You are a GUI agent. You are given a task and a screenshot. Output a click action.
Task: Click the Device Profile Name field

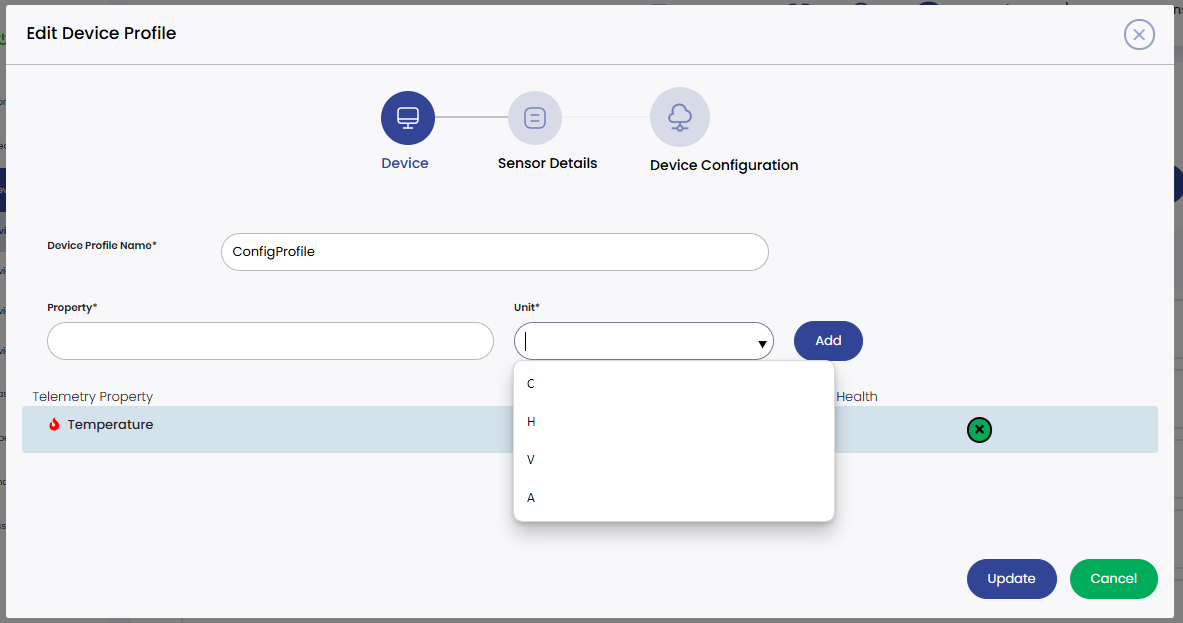click(x=494, y=252)
